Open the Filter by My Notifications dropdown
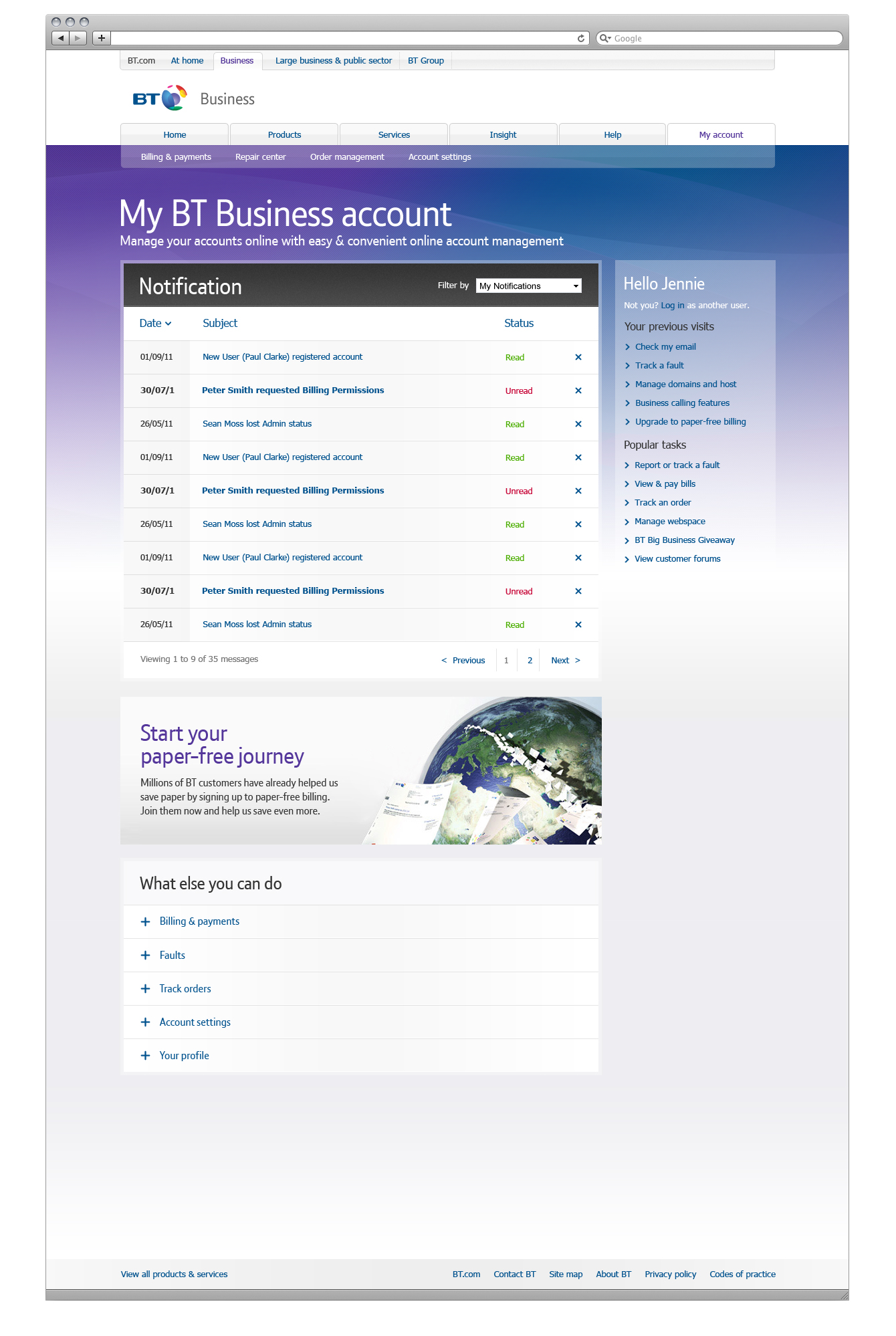This screenshot has width=896, height=1336. point(529,286)
